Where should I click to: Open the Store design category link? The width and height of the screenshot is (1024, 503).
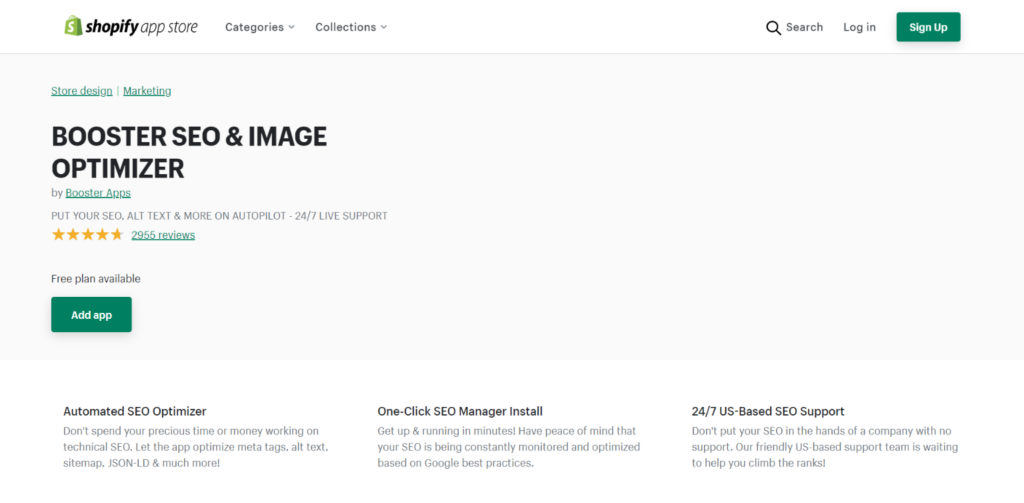(x=82, y=91)
